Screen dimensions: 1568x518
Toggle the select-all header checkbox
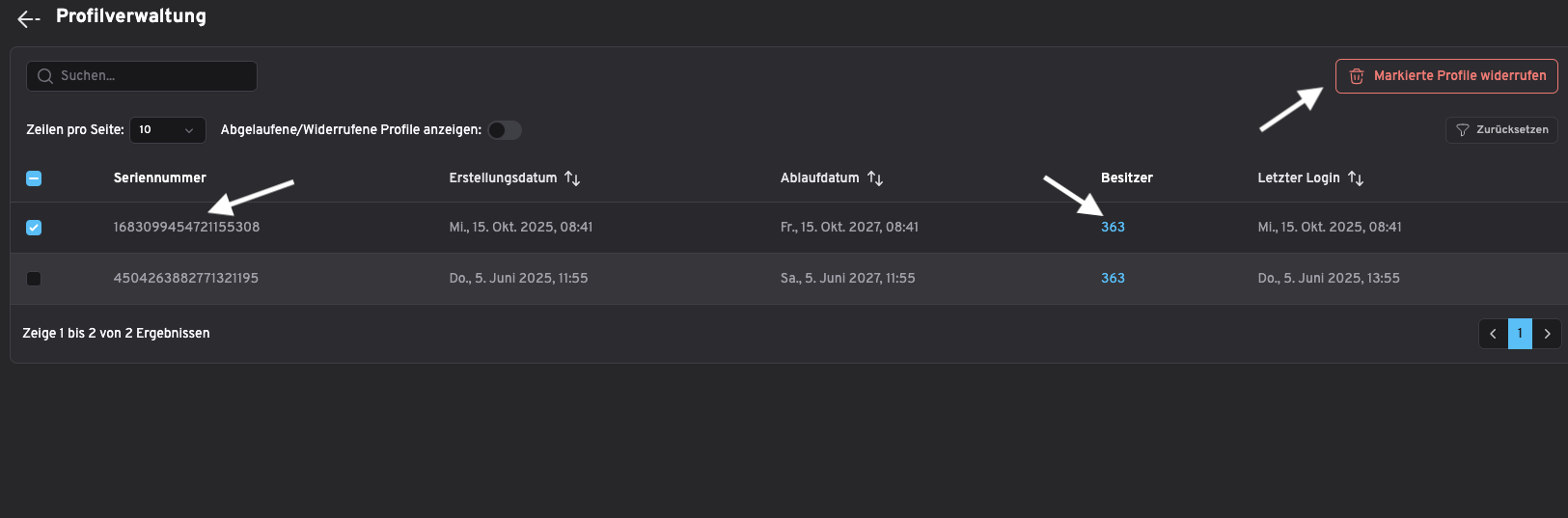(x=34, y=178)
